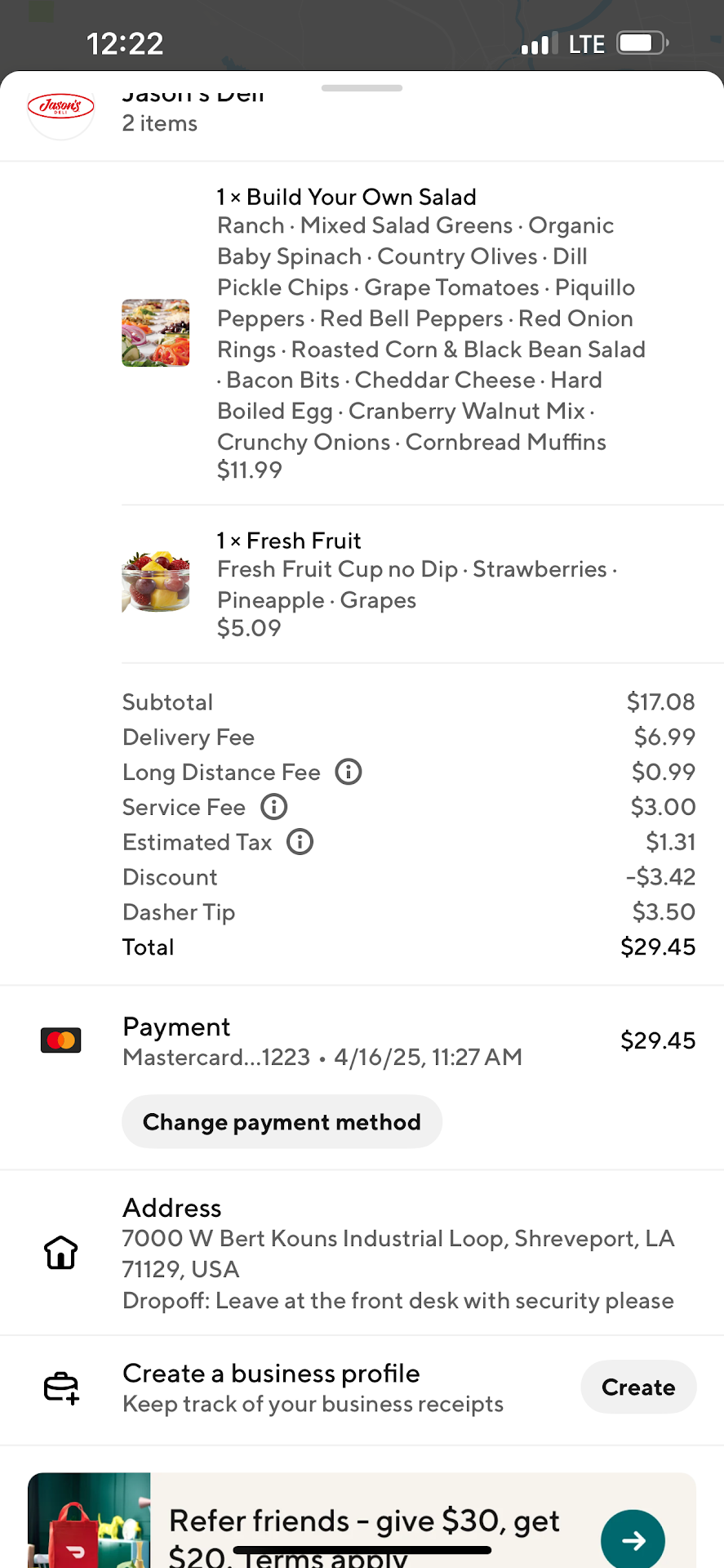
Task: Tap the Mastercard payment icon
Action: [61, 1040]
